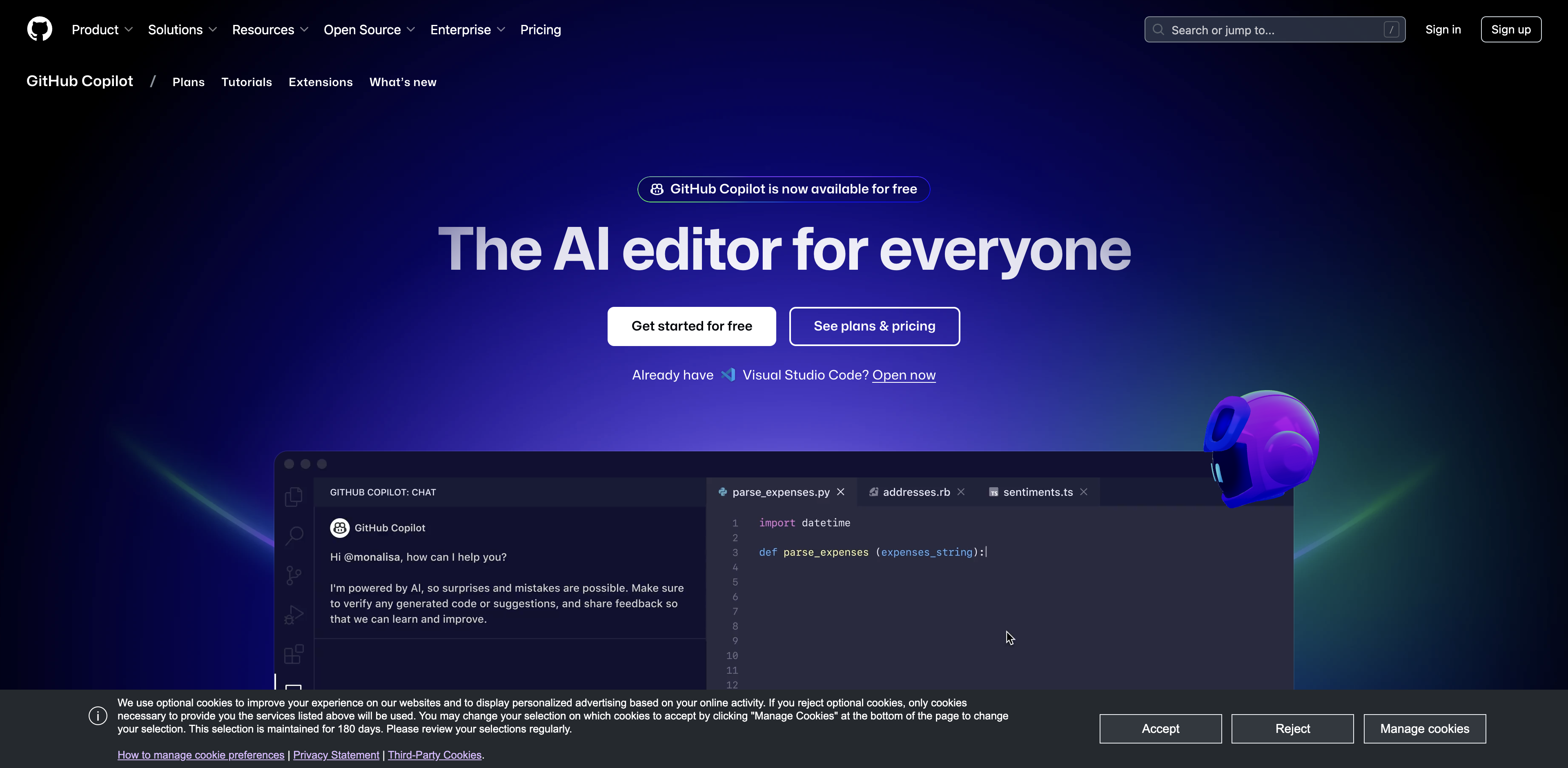Click Manage cookies button
Image resolution: width=1568 pixels, height=768 pixels.
tap(1424, 728)
